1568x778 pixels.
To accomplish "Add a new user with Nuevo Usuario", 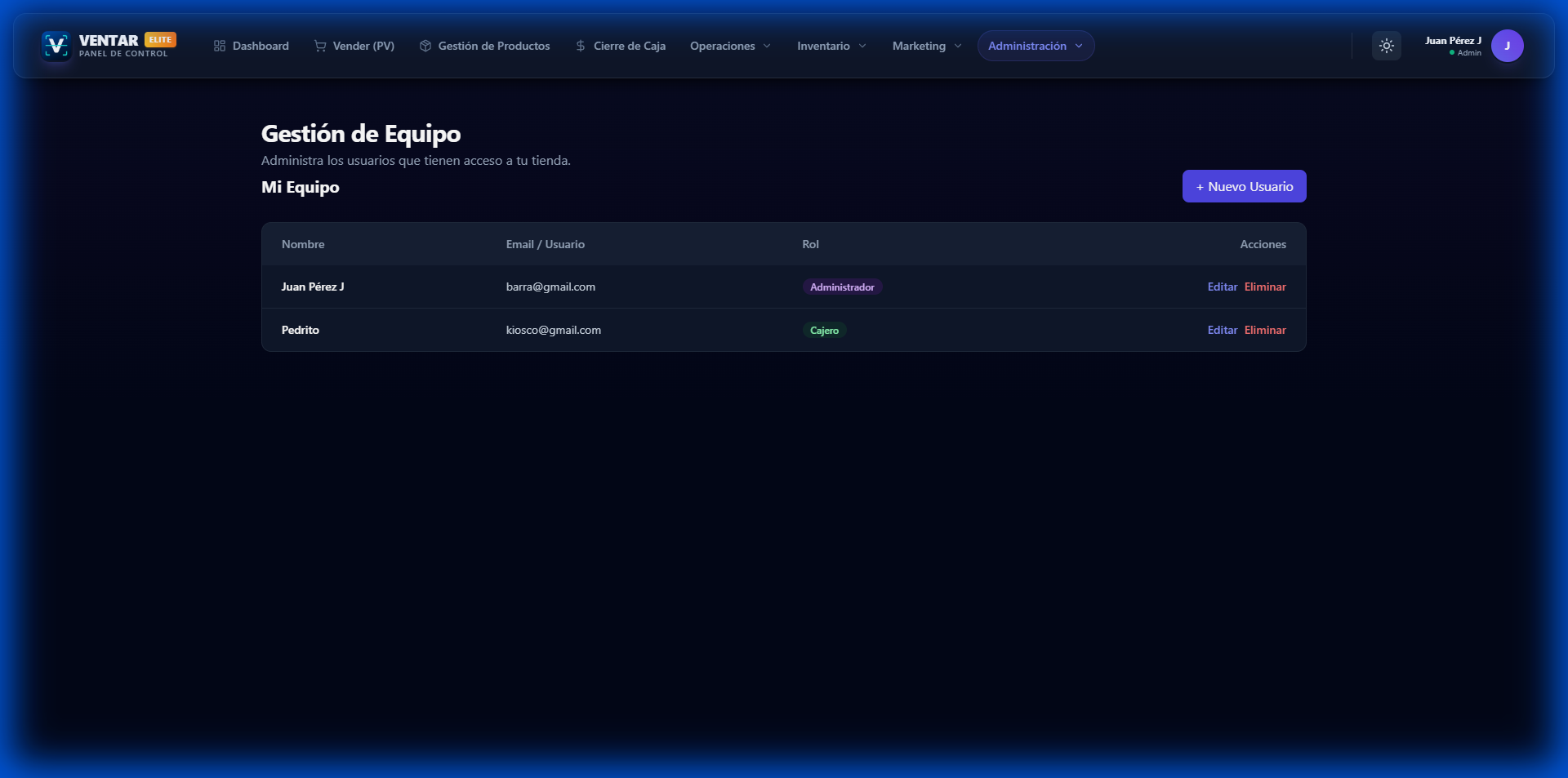I will pyautogui.click(x=1244, y=186).
